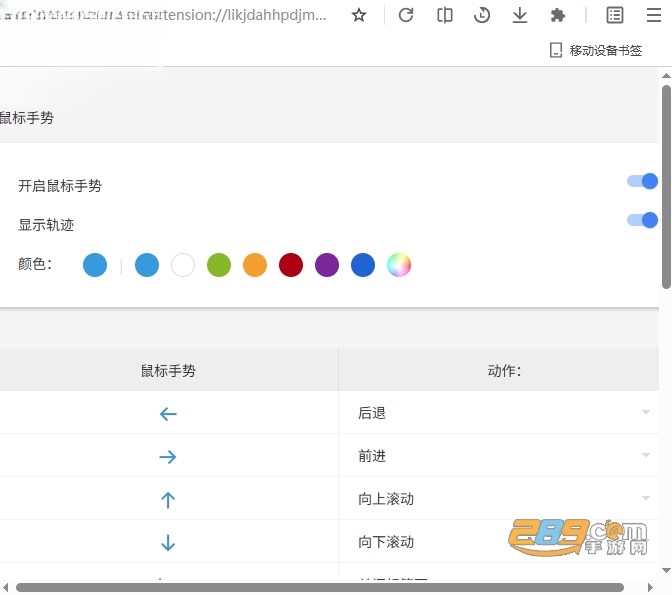The image size is (672, 595).
Task: Open the extensions puzzle icon
Action: (x=558, y=15)
